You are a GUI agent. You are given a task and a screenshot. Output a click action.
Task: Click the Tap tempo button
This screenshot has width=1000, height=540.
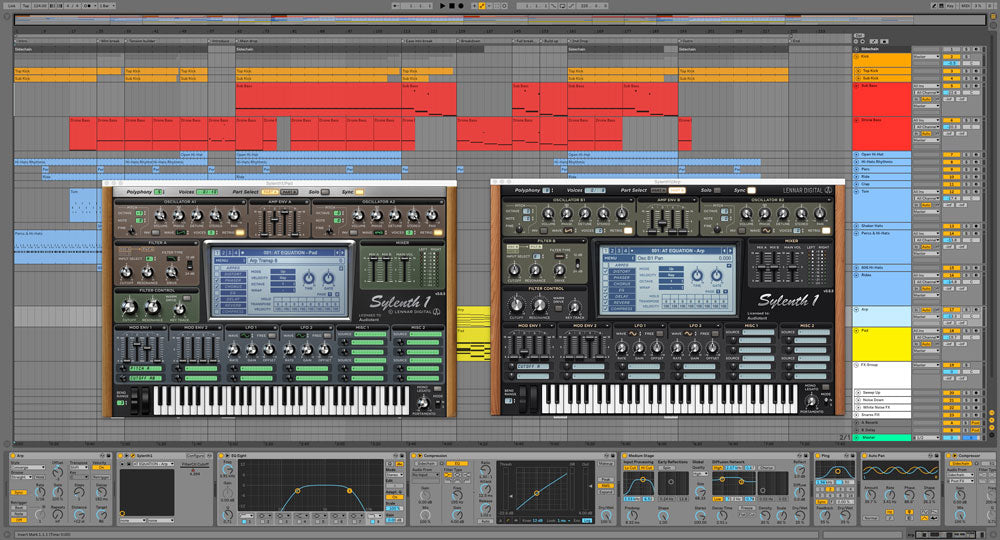coord(27,5)
